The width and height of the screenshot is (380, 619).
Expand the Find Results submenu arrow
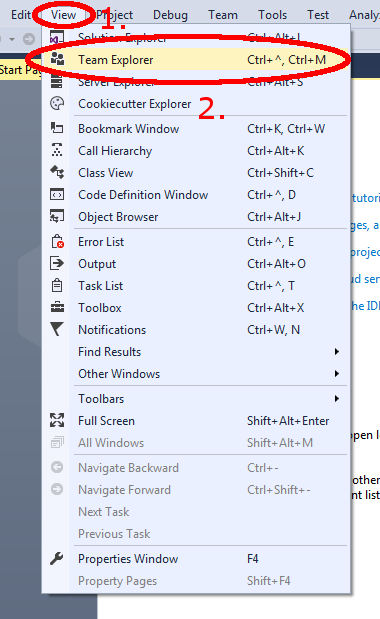coord(337,351)
